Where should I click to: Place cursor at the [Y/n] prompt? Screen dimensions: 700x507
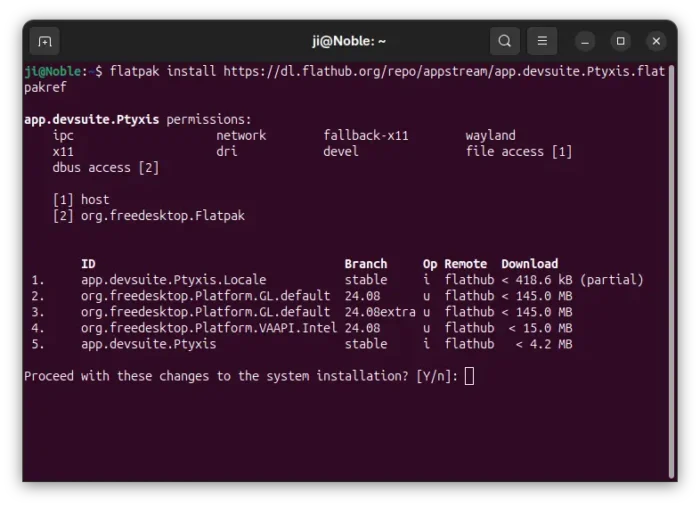click(x=469, y=376)
